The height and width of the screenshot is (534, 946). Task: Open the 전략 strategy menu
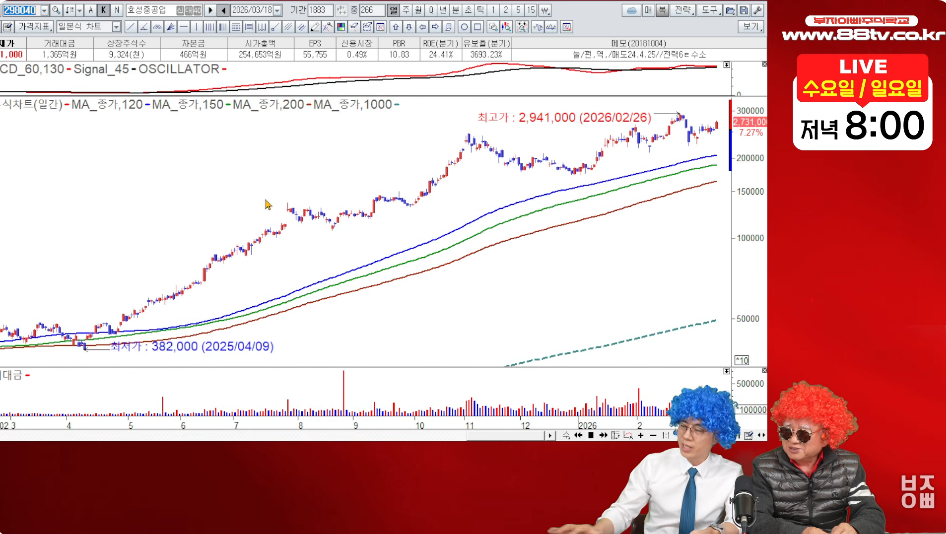pos(684,10)
